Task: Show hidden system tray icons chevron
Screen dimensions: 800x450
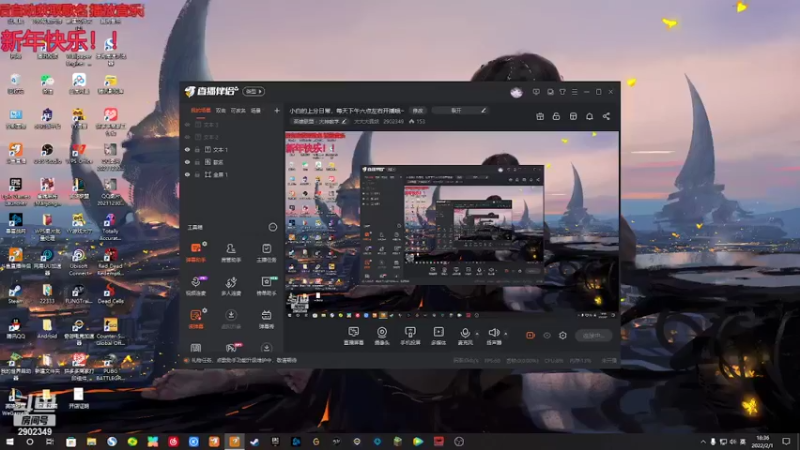Action: tap(703, 441)
